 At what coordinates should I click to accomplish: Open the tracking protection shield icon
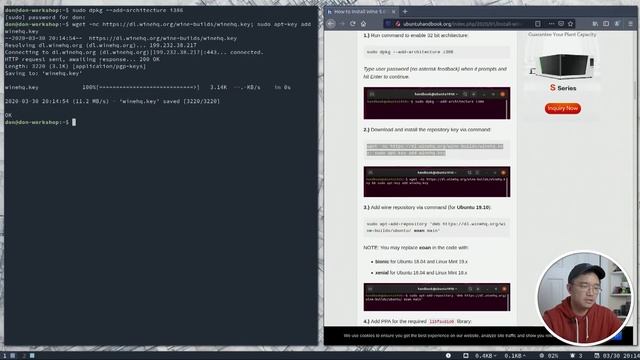coord(388,24)
